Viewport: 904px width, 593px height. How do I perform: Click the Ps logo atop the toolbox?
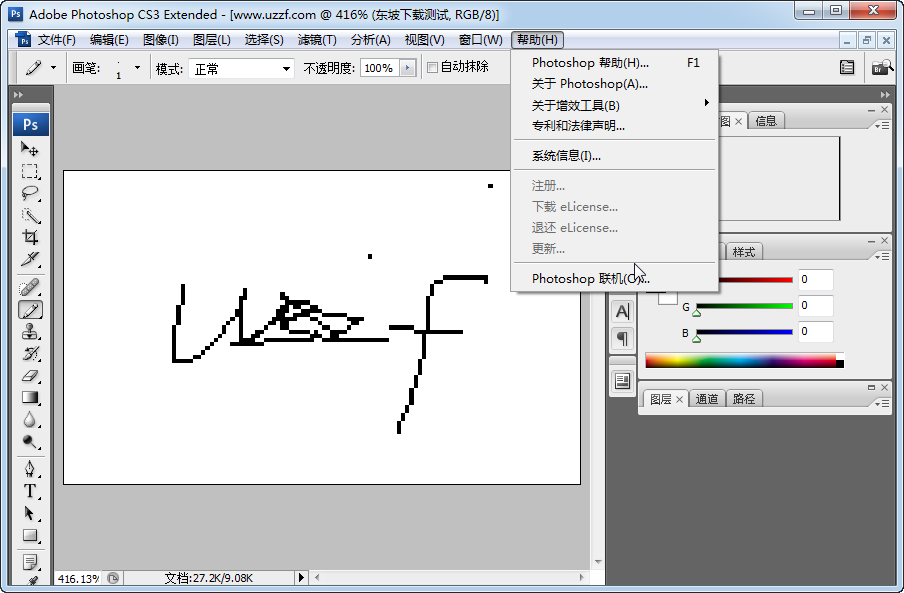point(31,124)
